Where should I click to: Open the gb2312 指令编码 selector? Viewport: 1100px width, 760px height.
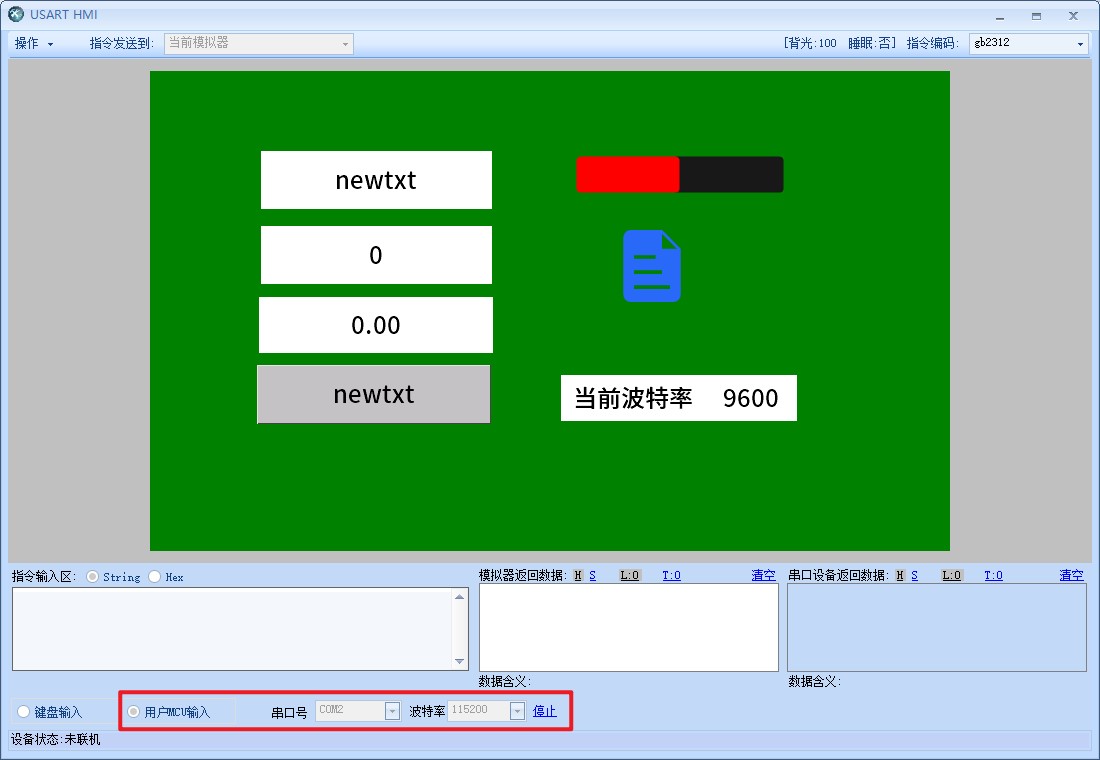click(x=1082, y=43)
